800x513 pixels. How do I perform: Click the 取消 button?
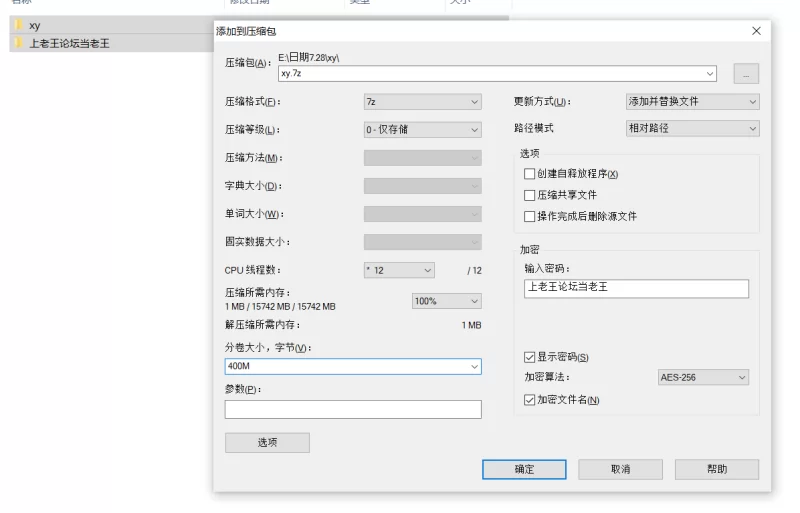pos(620,469)
